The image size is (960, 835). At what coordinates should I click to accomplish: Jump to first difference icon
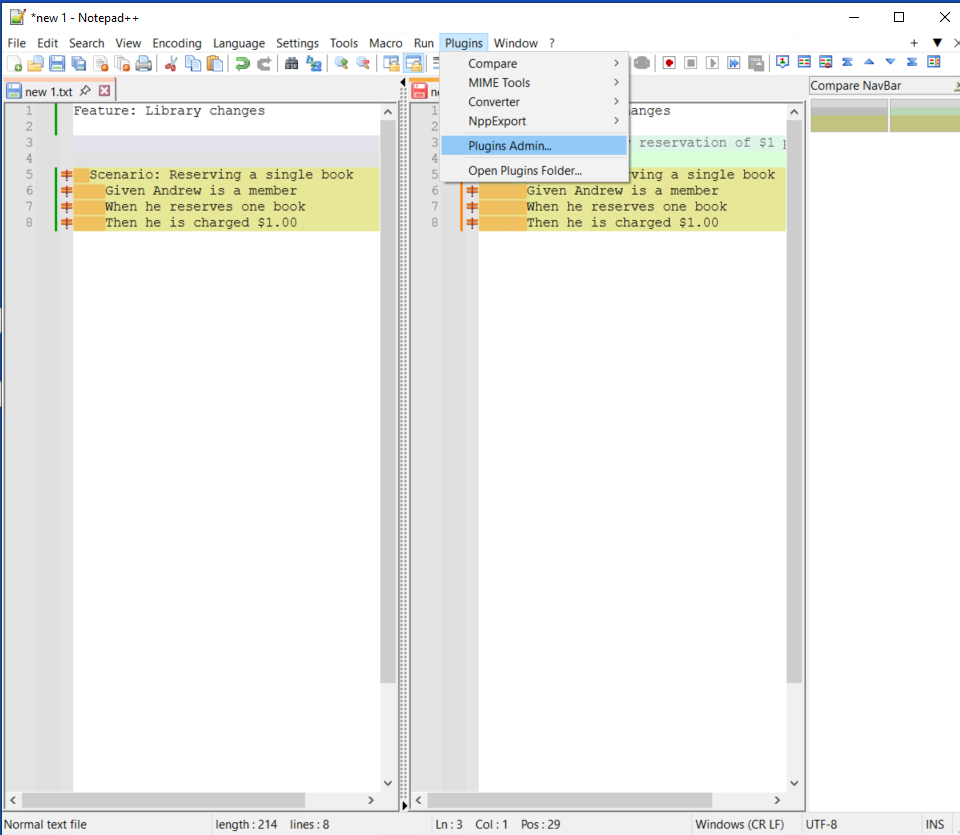[x=847, y=62]
